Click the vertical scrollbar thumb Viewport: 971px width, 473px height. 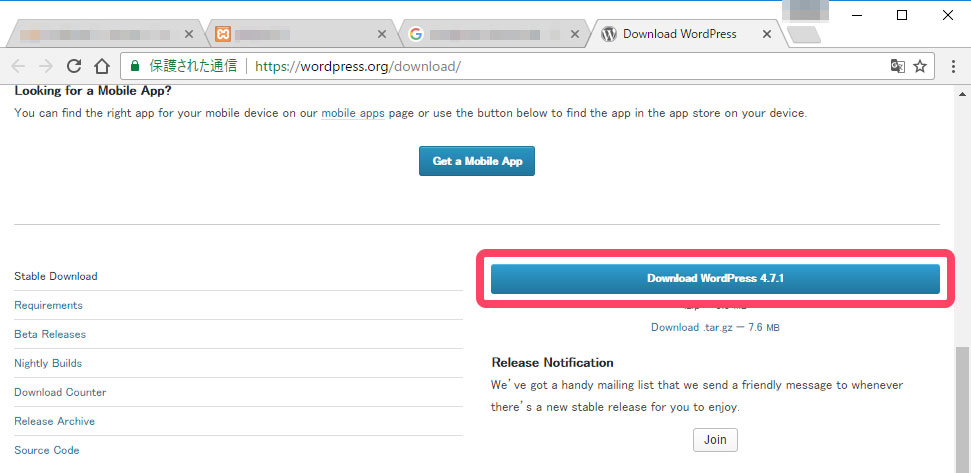(x=963, y=409)
